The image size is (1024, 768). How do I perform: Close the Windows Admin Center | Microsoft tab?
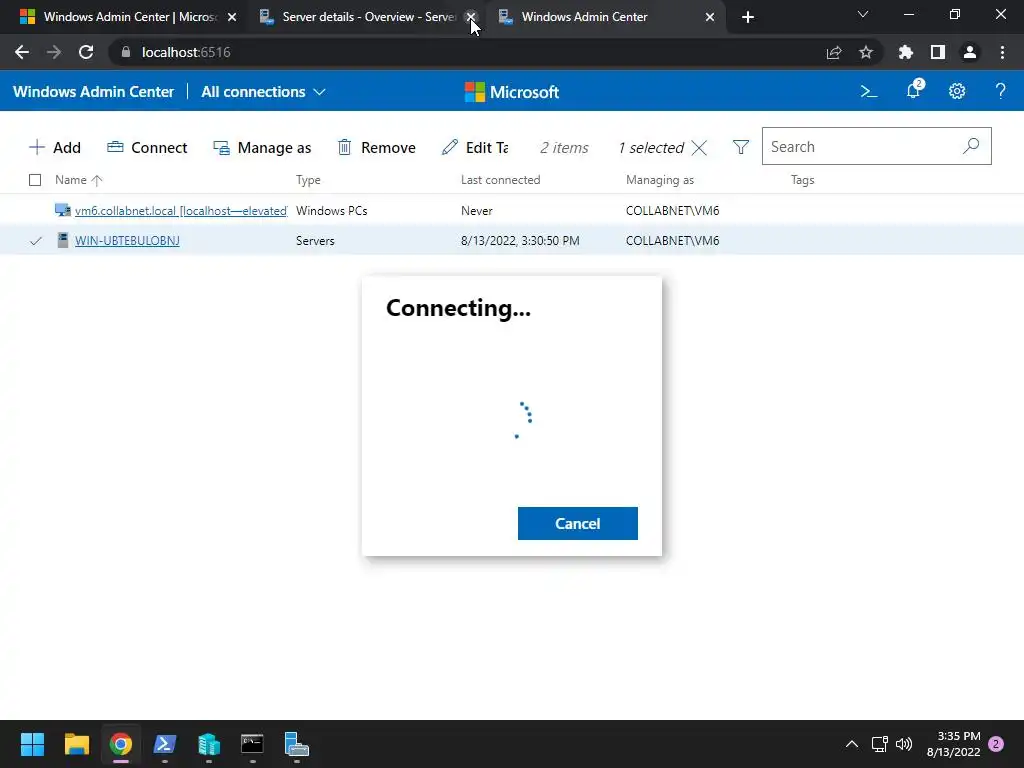[x=232, y=17]
